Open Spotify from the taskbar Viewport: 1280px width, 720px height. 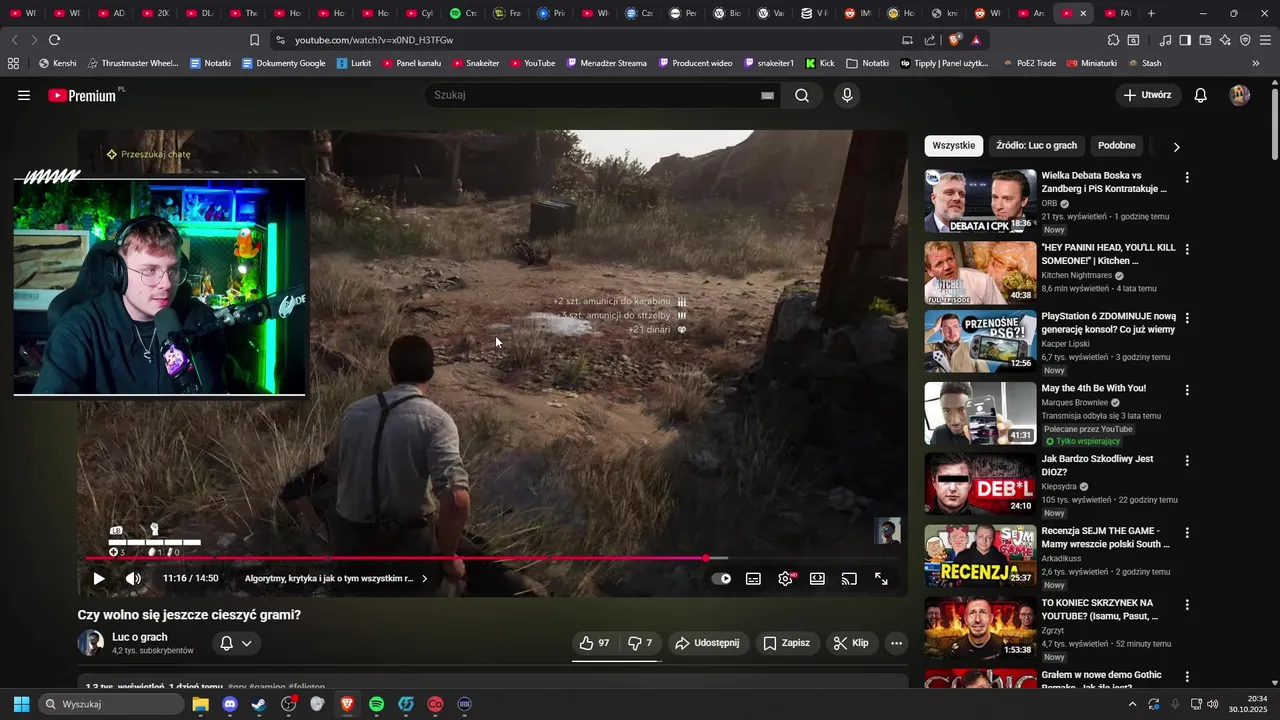(x=376, y=704)
